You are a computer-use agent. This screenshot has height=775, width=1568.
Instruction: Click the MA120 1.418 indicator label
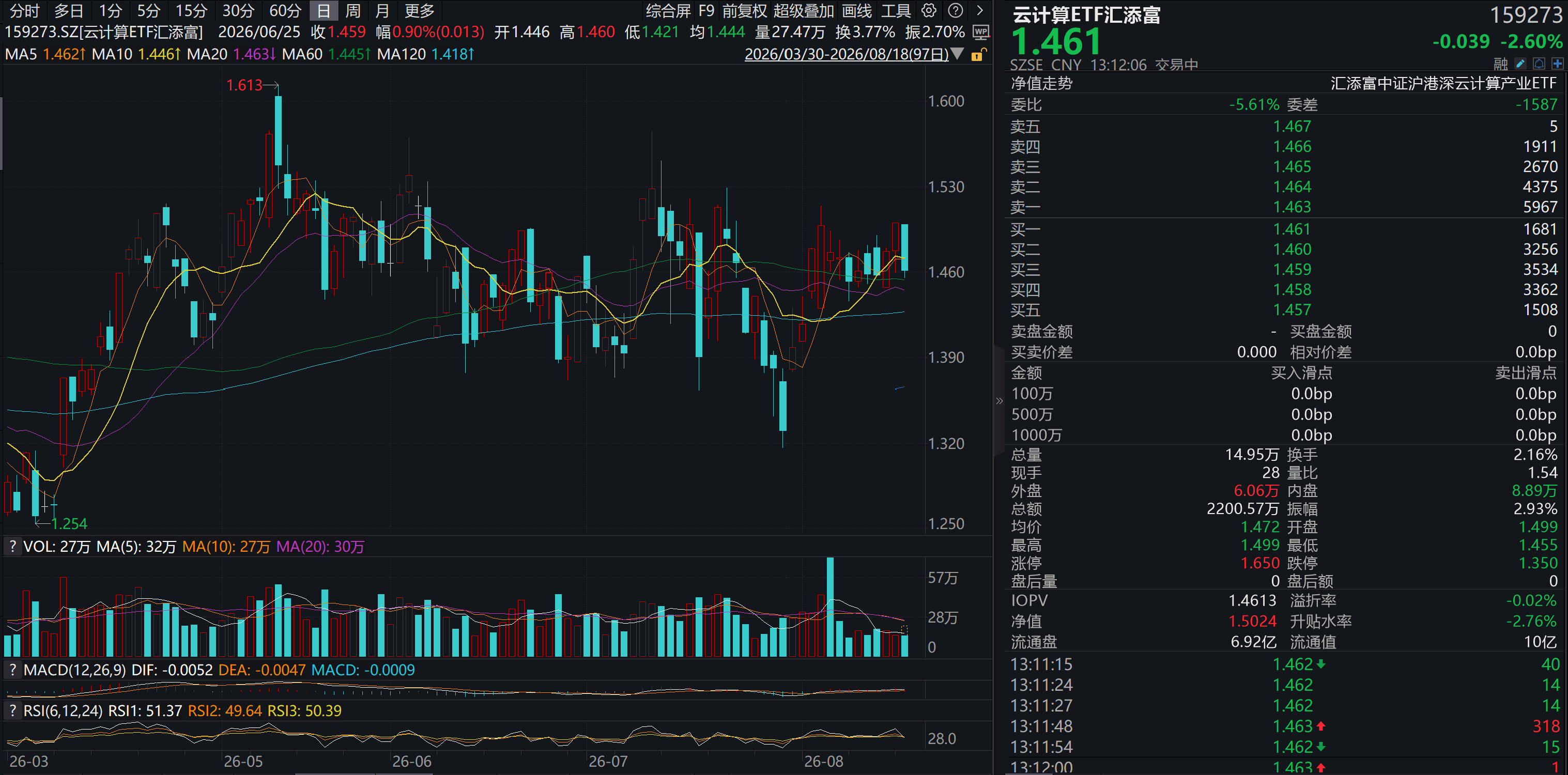pos(425,54)
